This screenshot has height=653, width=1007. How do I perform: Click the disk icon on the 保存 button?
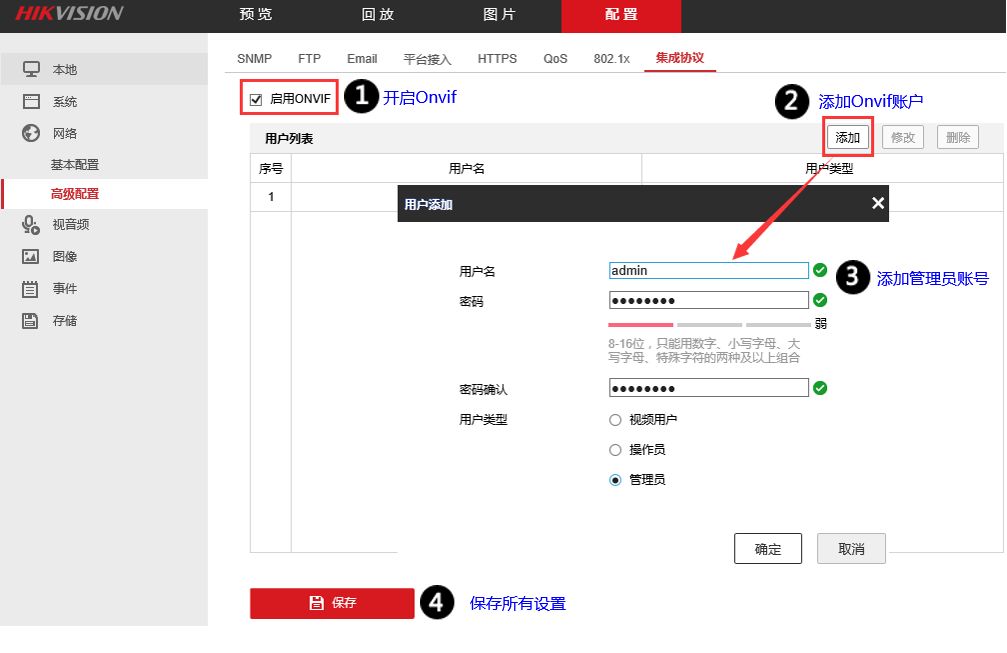(x=316, y=603)
